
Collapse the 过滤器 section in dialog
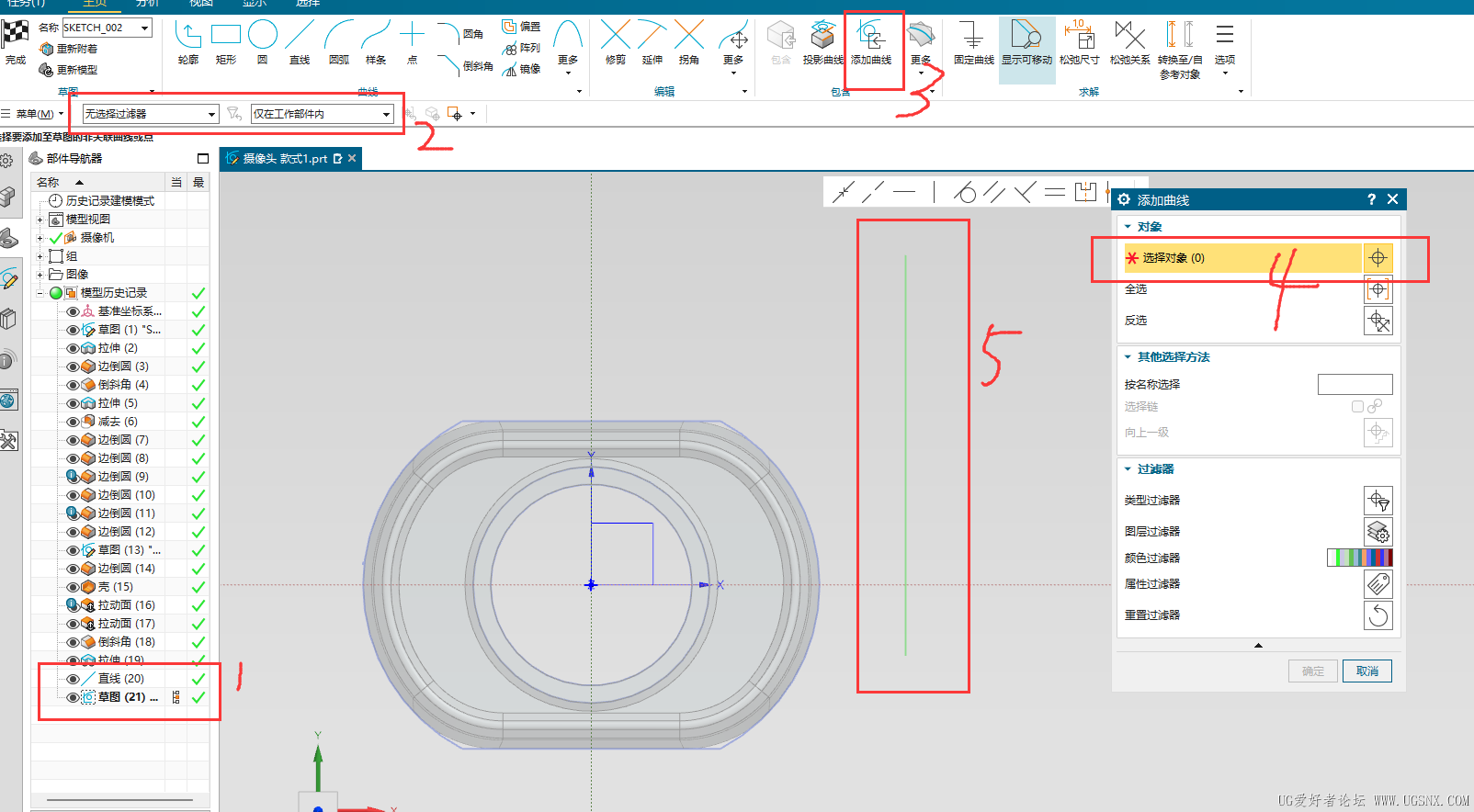[x=1128, y=469]
